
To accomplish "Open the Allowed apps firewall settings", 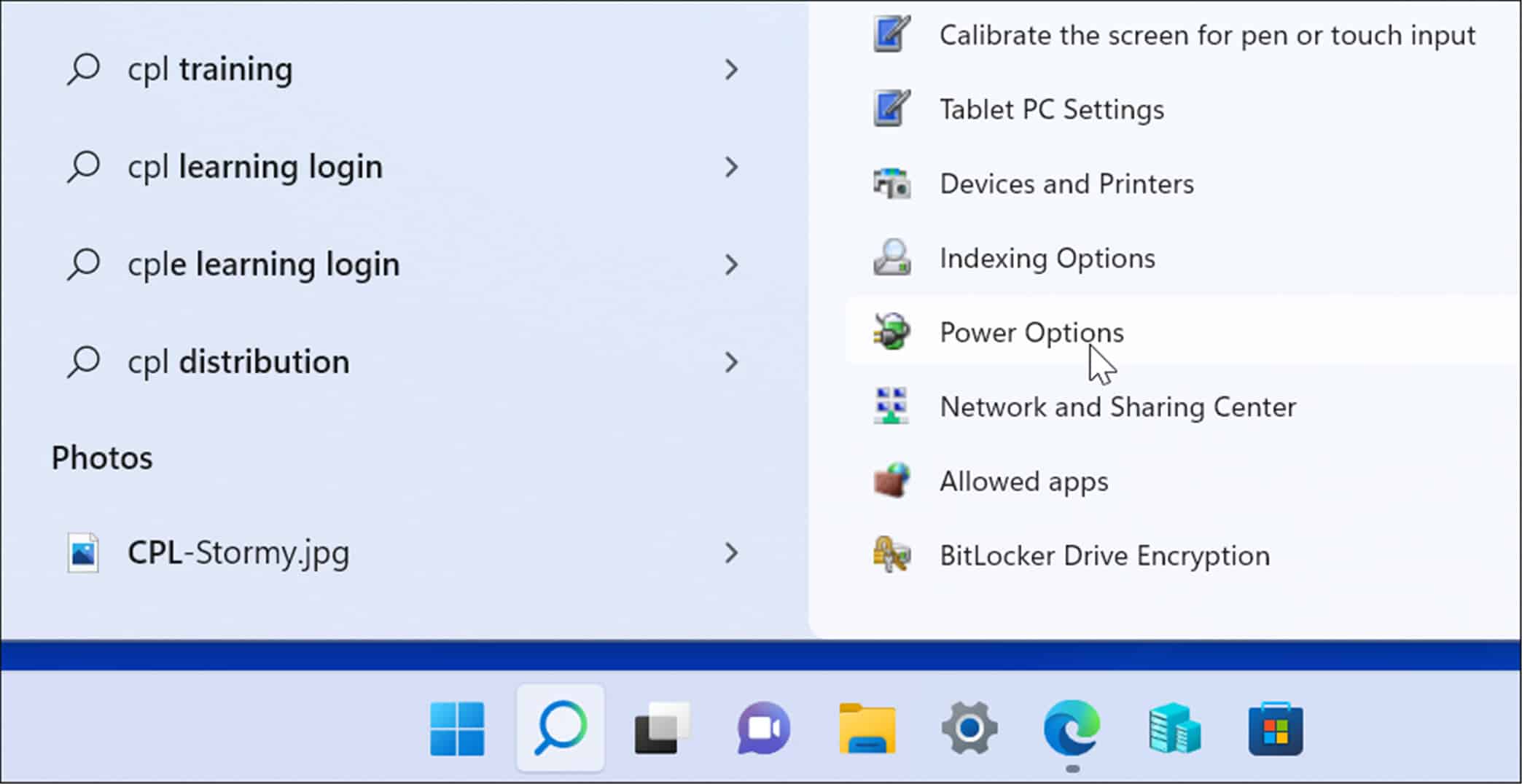I will click(1023, 481).
